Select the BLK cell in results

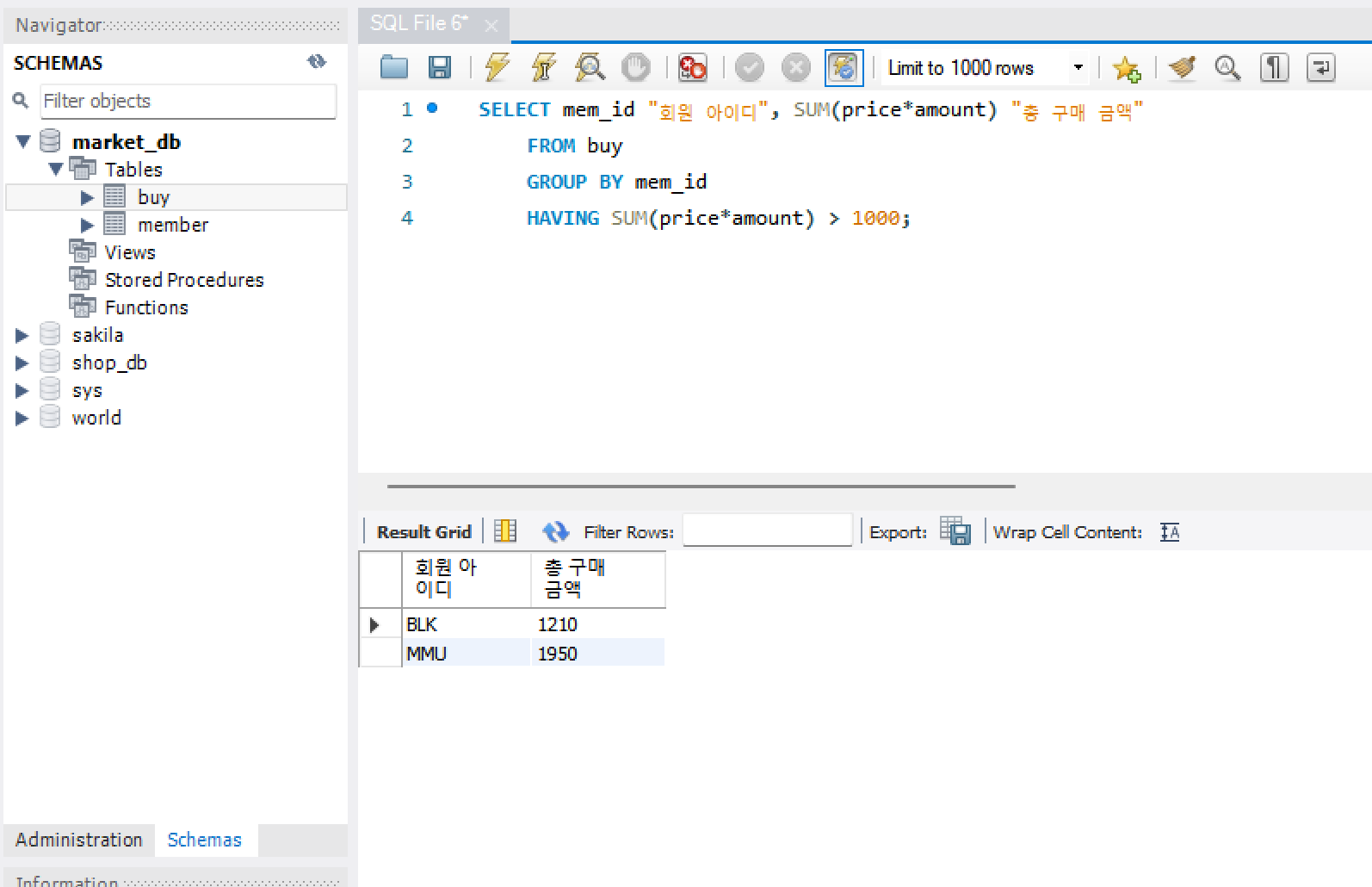(467, 624)
